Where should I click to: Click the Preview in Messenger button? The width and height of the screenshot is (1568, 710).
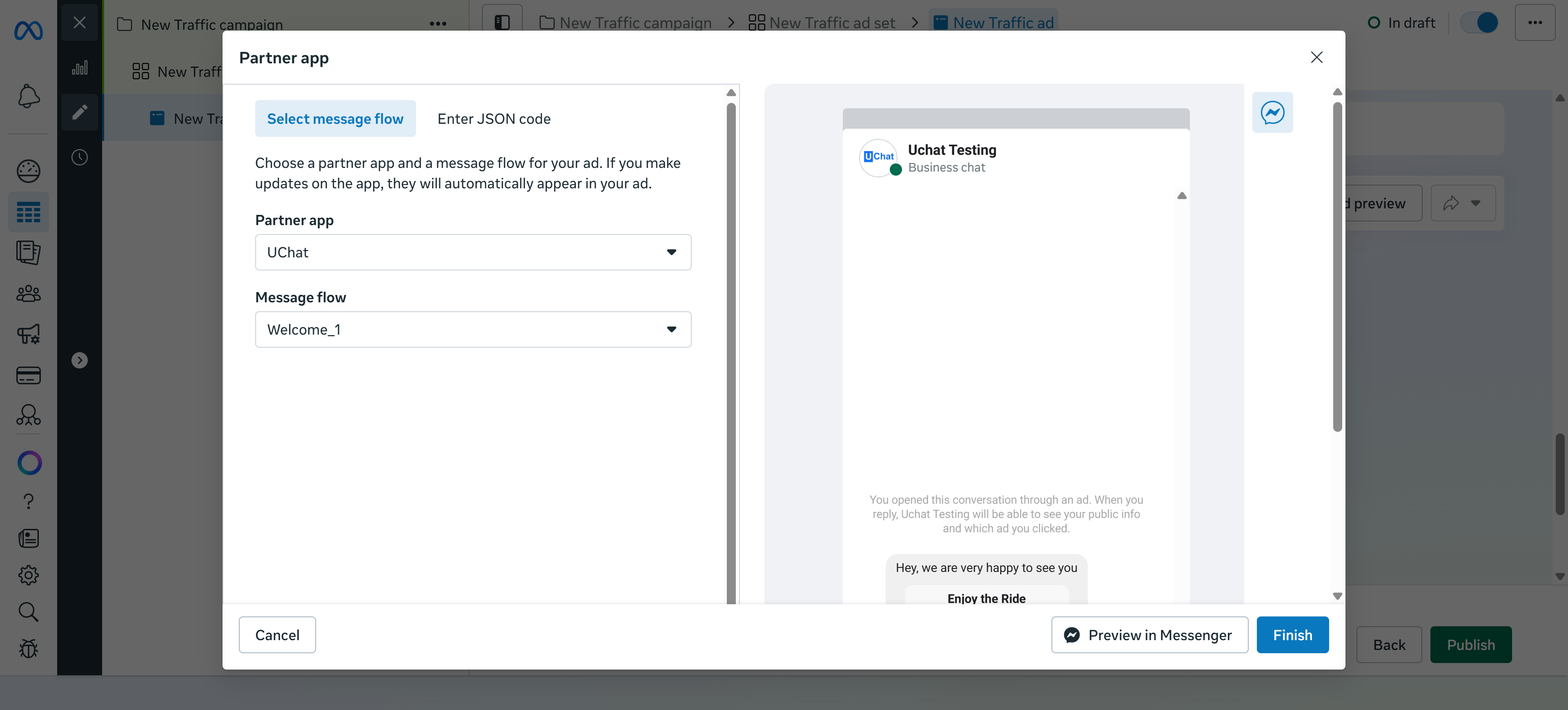[1149, 635]
